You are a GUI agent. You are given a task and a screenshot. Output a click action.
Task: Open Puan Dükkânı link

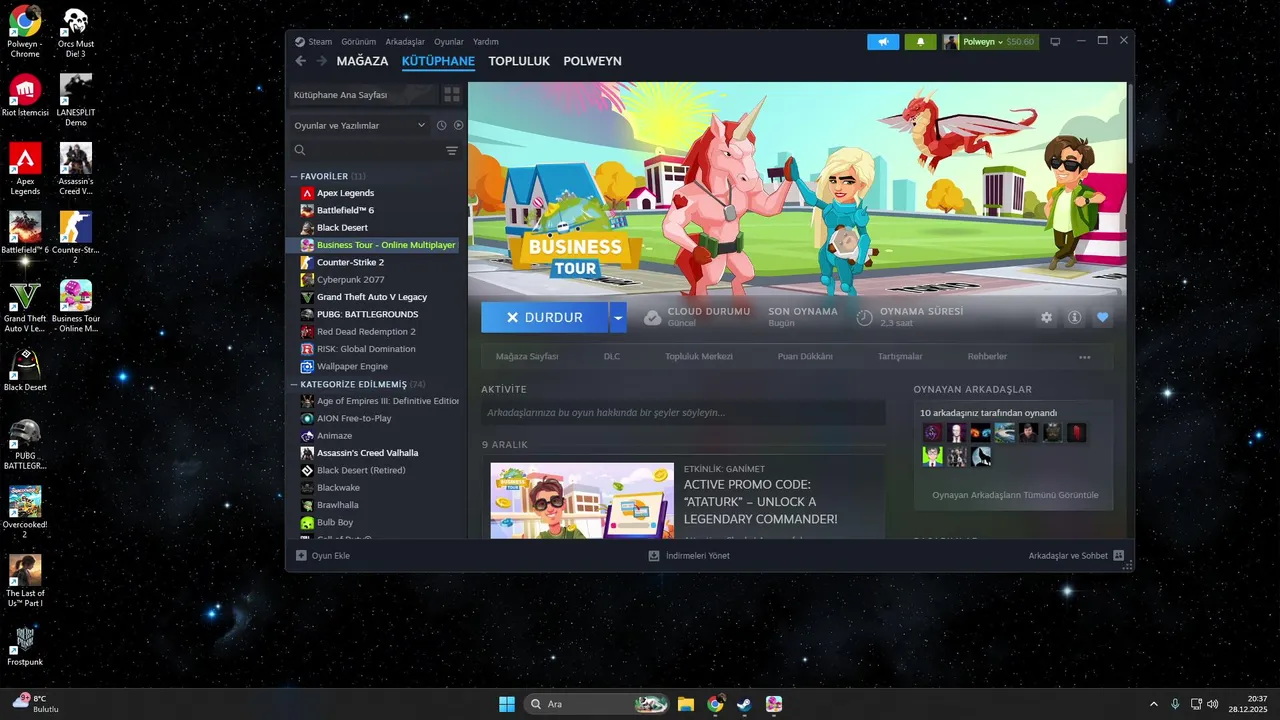(805, 357)
